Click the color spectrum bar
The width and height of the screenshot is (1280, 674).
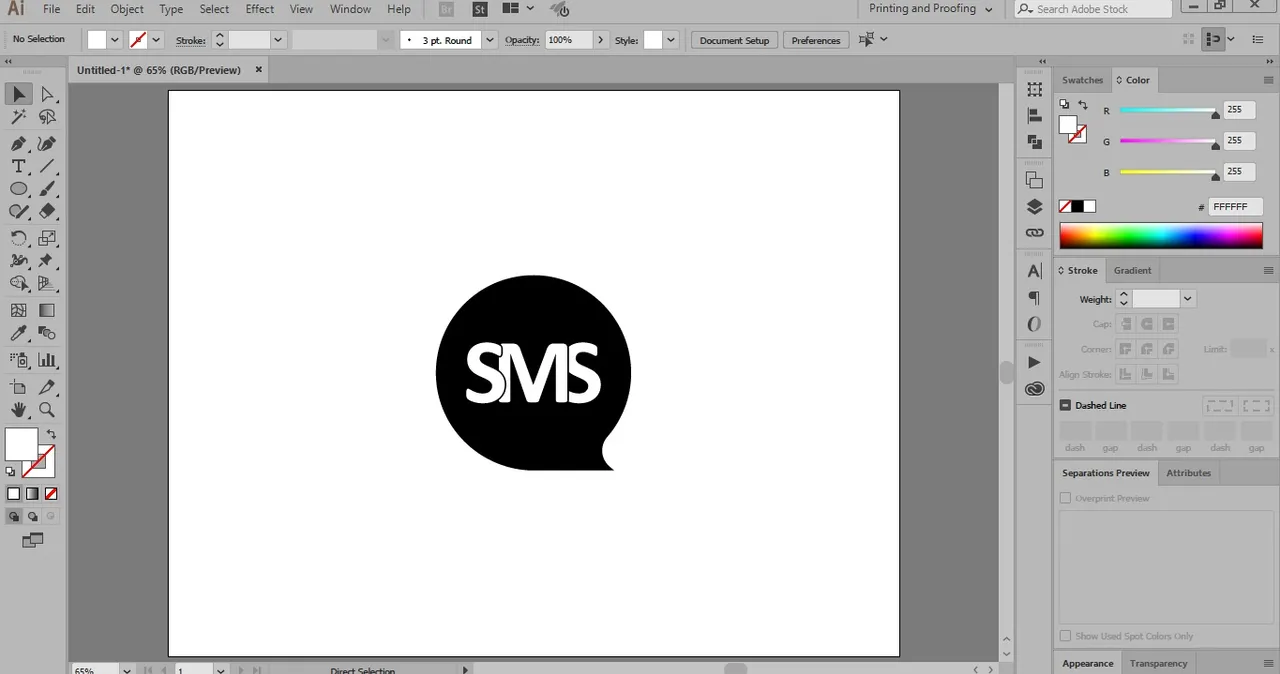pos(1161,236)
